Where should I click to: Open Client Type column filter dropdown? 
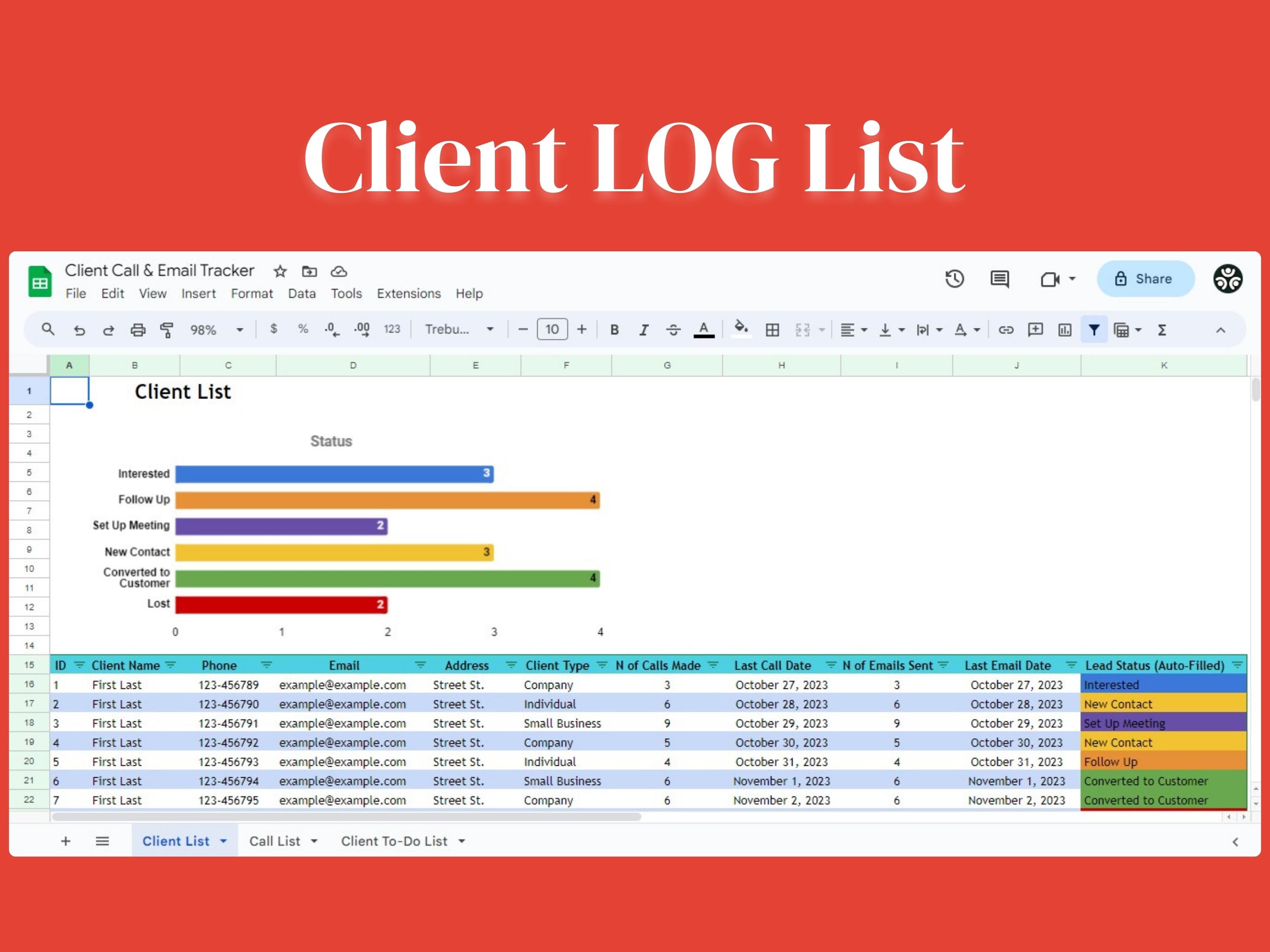click(x=602, y=665)
